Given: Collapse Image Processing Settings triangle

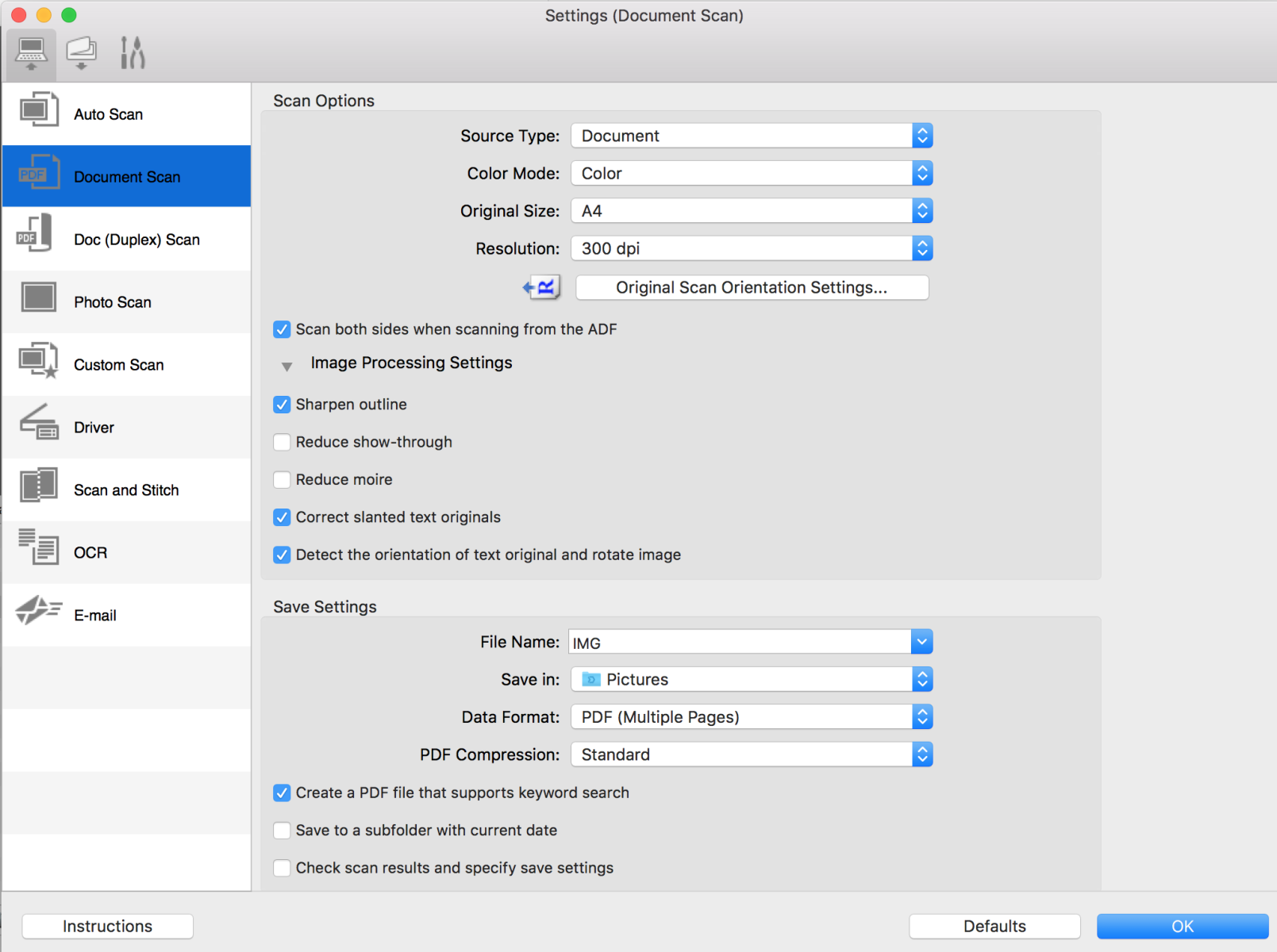Looking at the screenshot, I should point(287,367).
